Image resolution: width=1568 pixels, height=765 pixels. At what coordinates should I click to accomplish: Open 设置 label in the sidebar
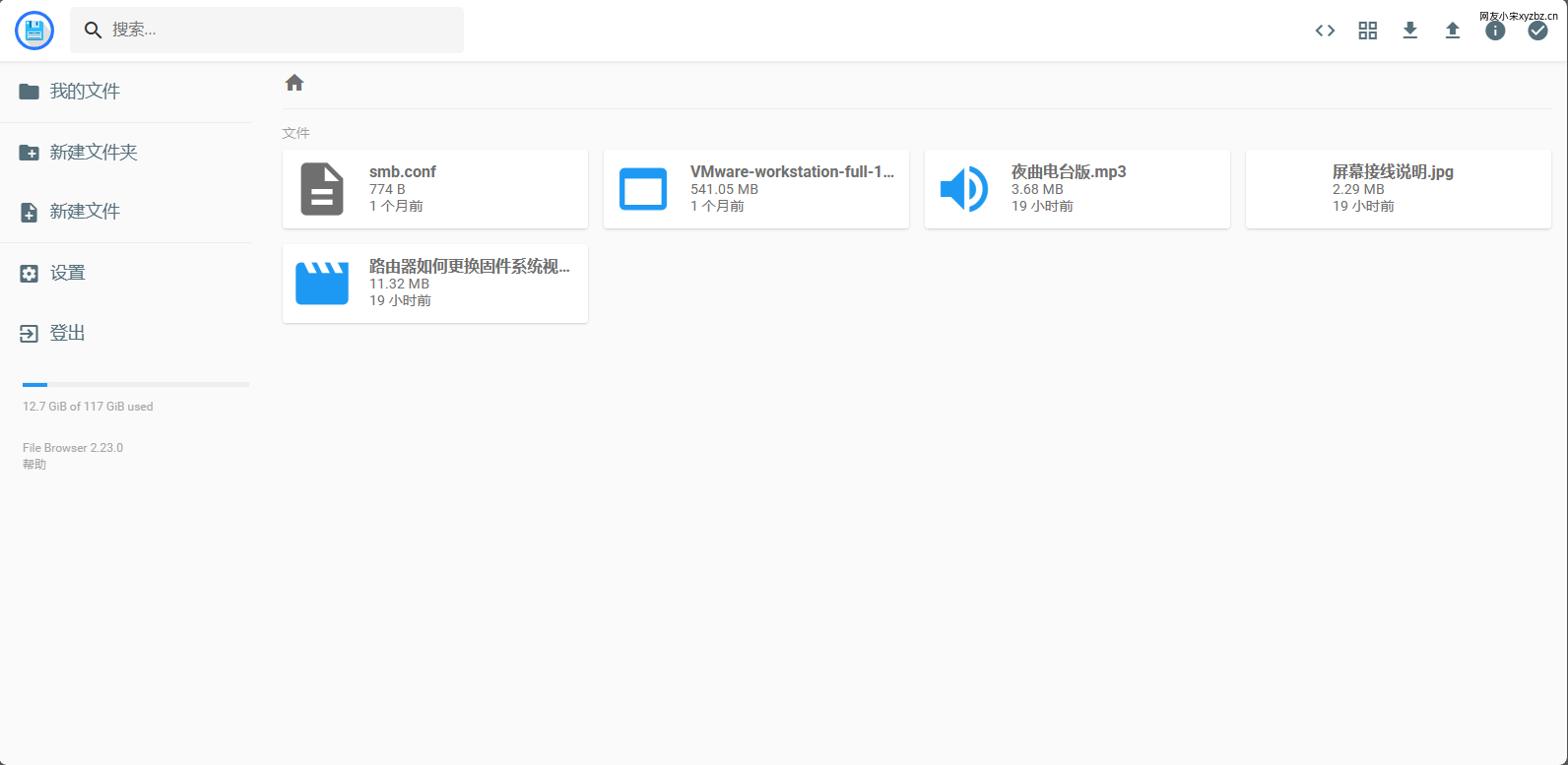(68, 273)
